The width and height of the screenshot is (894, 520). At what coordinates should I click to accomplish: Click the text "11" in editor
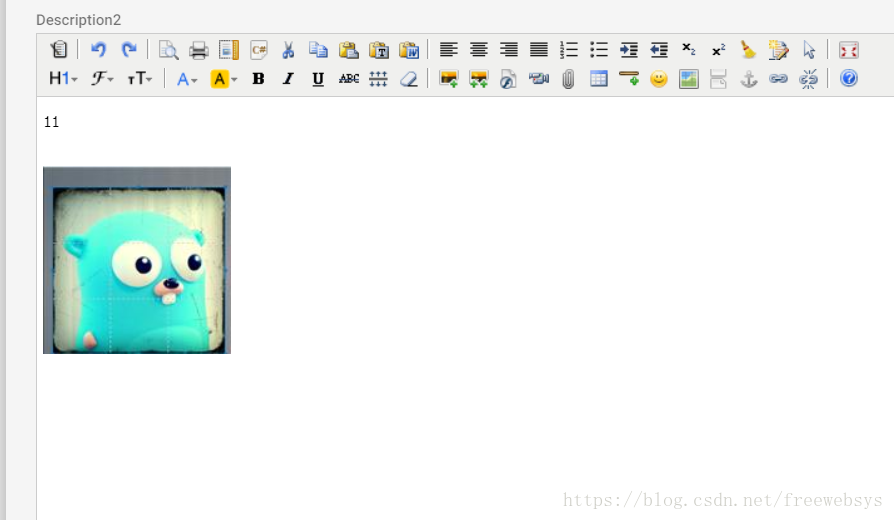51,122
